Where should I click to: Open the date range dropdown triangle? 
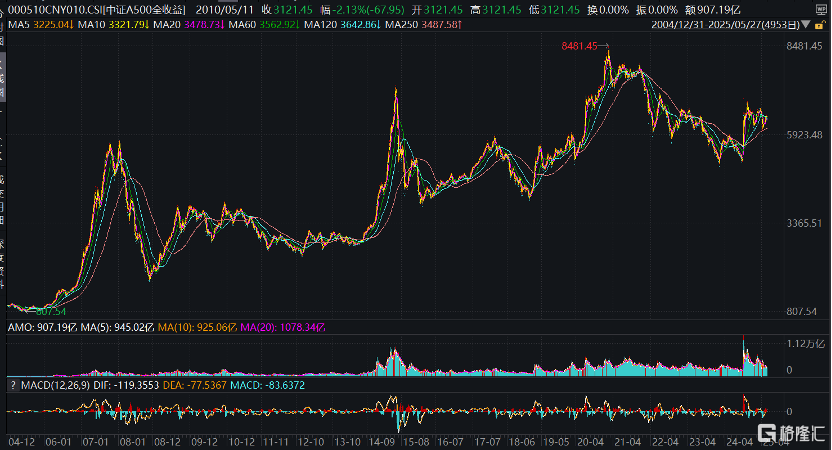806,25
